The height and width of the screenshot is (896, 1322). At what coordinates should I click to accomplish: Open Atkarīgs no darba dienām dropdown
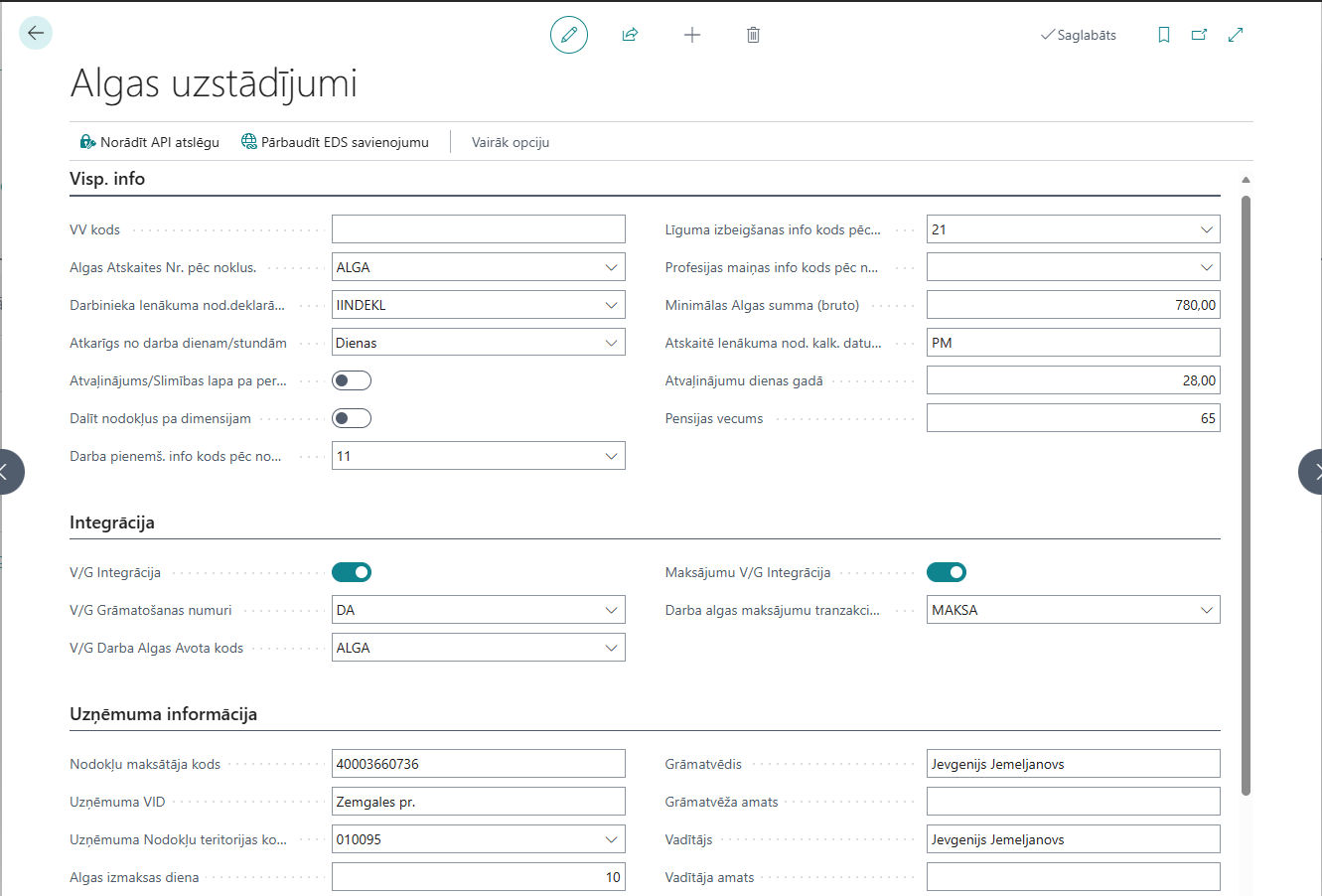612,343
